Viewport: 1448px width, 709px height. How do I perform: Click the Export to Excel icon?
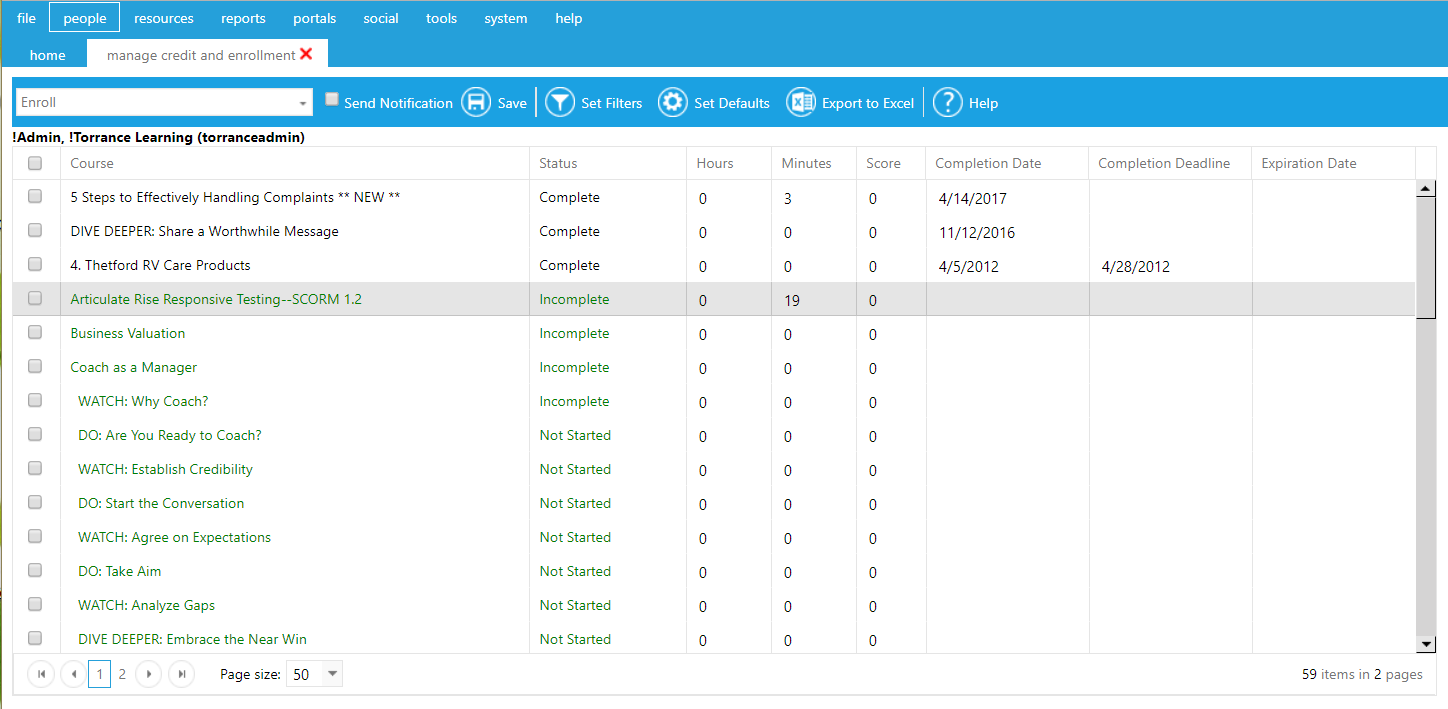[x=801, y=102]
